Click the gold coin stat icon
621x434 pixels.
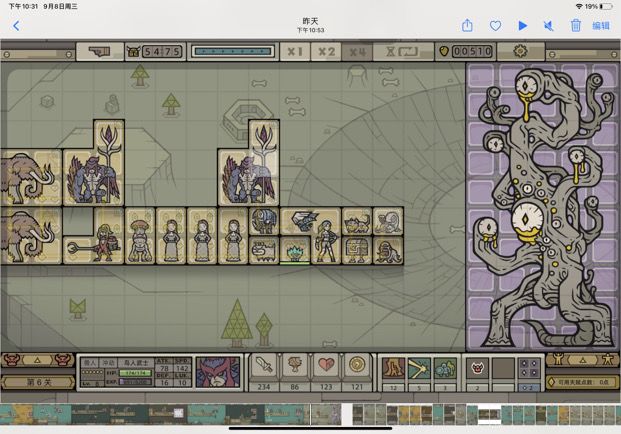click(356, 365)
